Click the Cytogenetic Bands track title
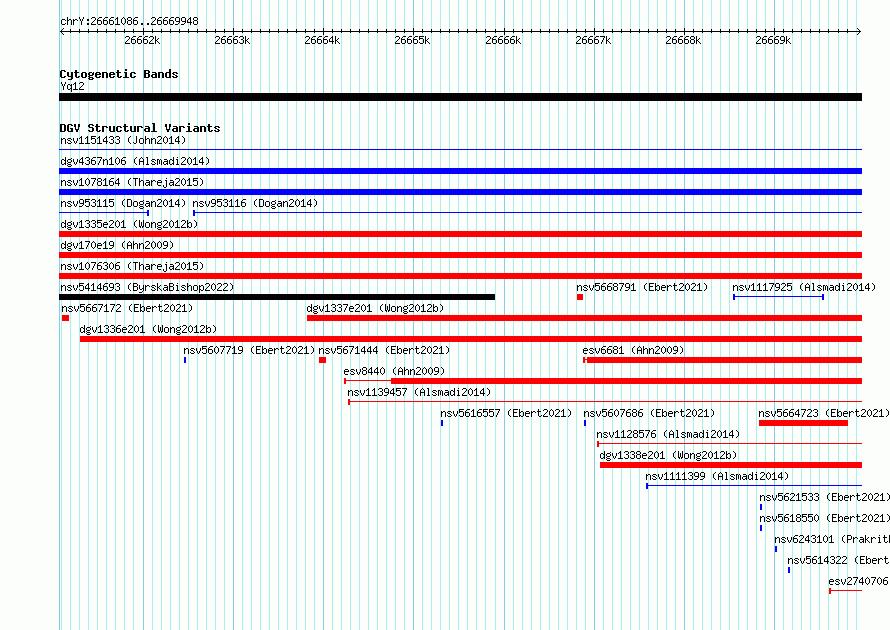 pyautogui.click(x=119, y=74)
